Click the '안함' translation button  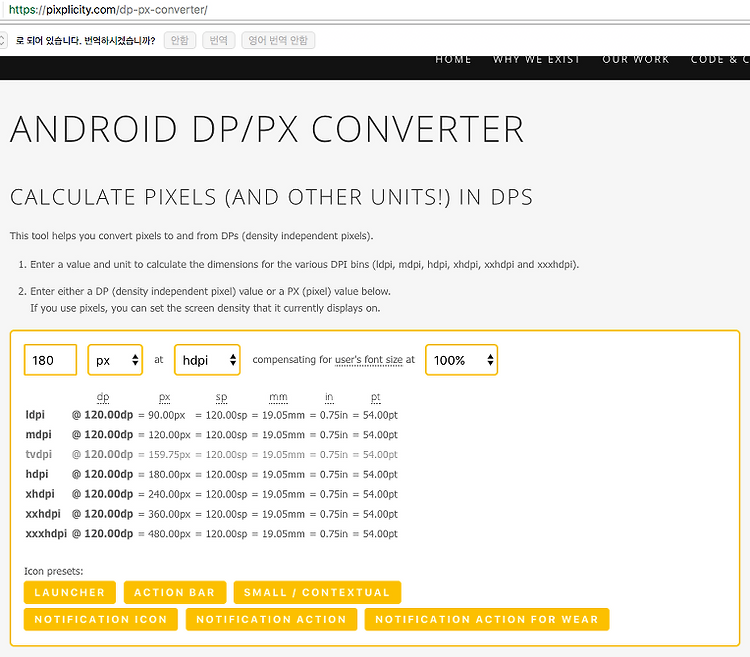tap(180, 40)
